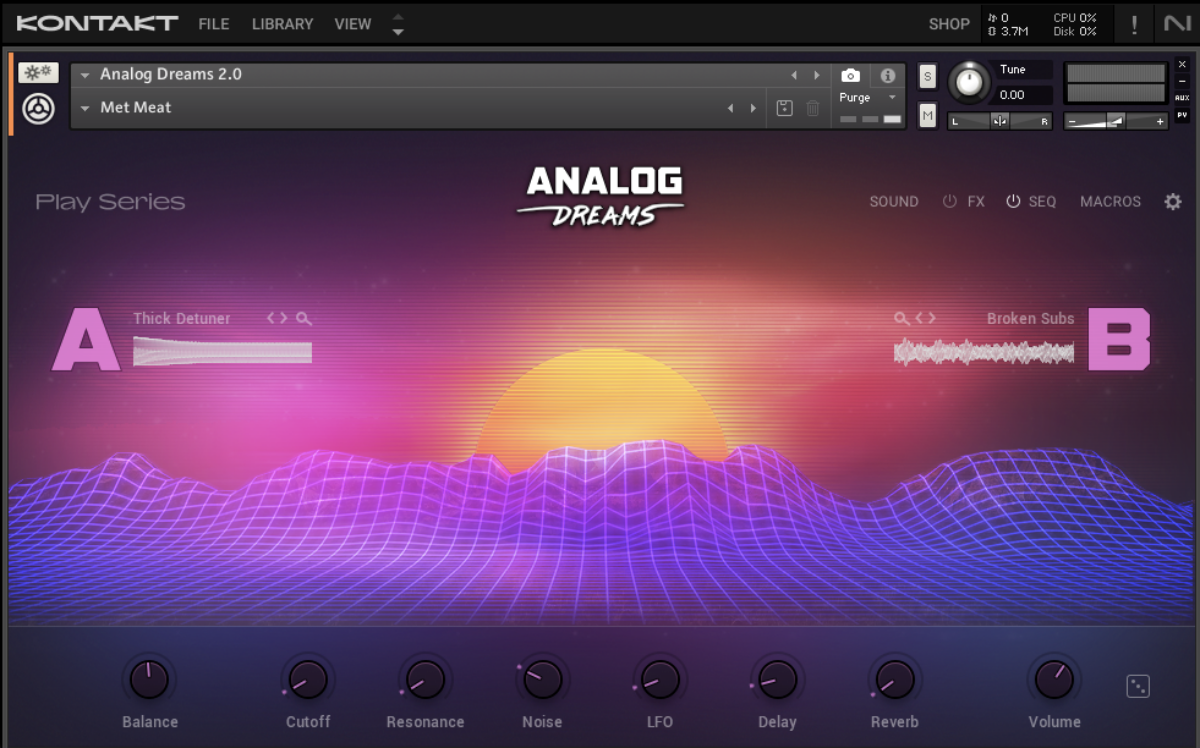
Task: Expand the Analog Dreams 2.0 instrument dropdown
Action: 86,76
